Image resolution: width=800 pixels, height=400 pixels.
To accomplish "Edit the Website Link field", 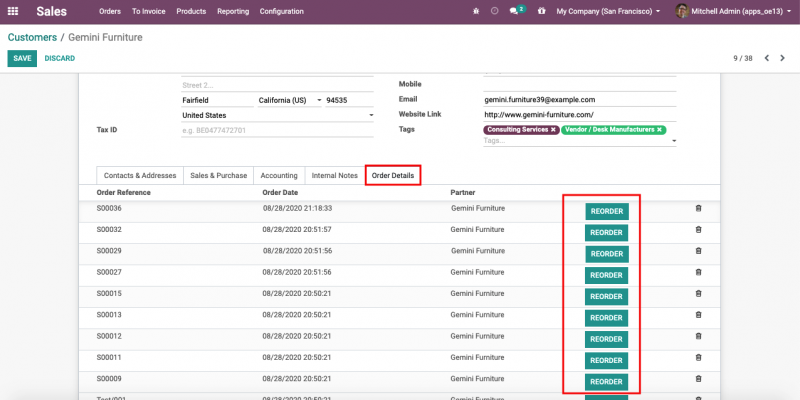I will (580, 115).
